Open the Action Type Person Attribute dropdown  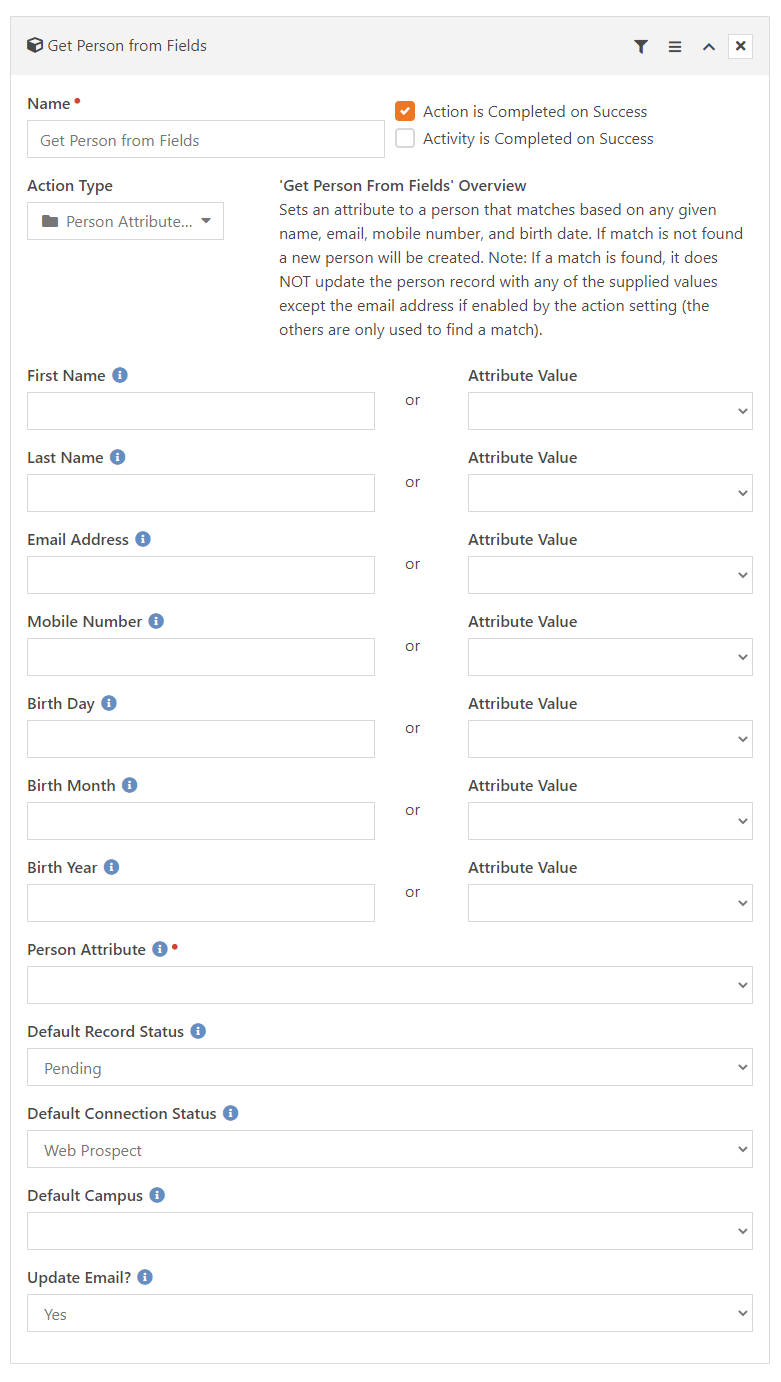coord(126,221)
